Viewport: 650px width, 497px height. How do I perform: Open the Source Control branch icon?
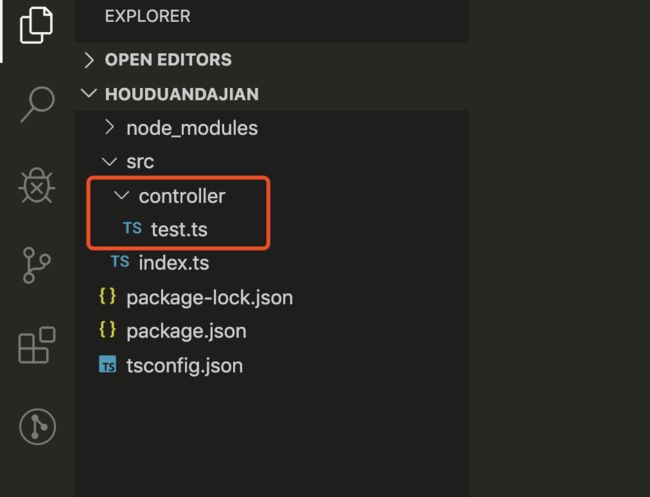pos(37,265)
